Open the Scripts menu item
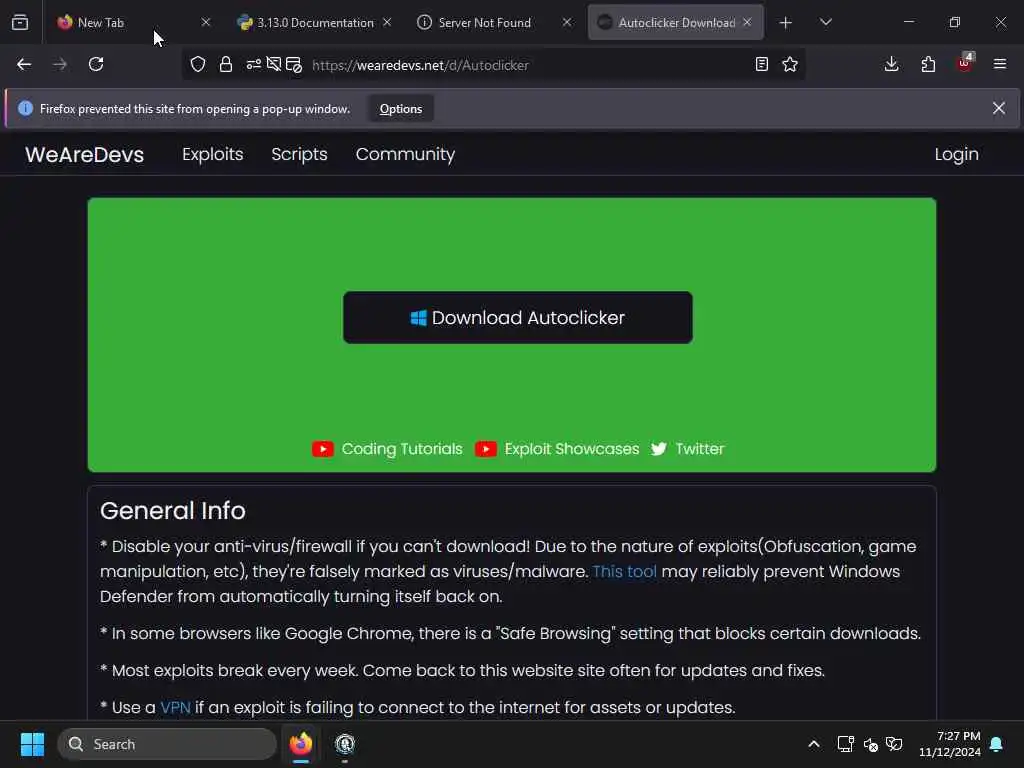The height and width of the screenshot is (768, 1024). tap(299, 154)
